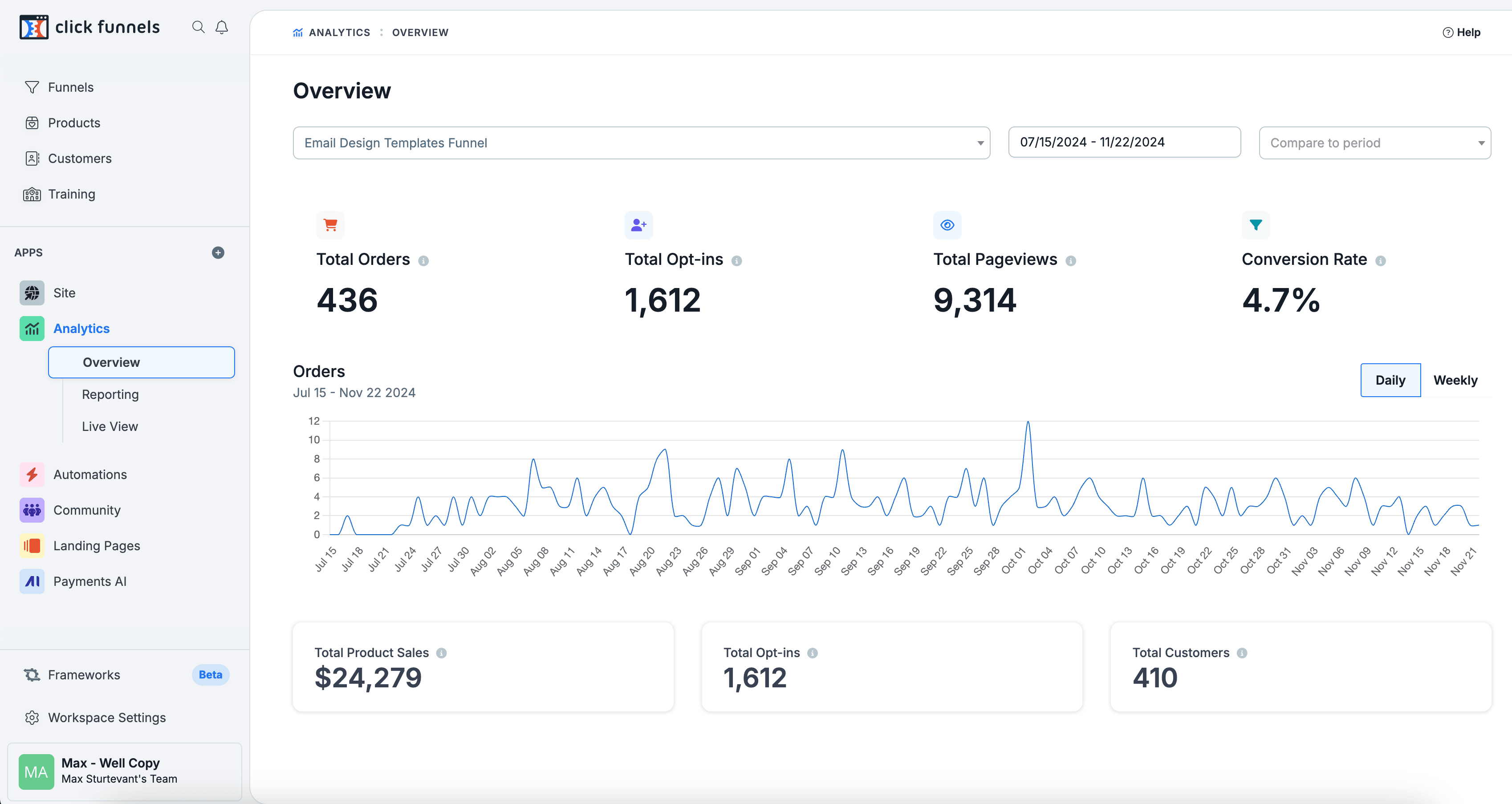Open the Email Design Templates Funnel dropdown

(x=641, y=142)
